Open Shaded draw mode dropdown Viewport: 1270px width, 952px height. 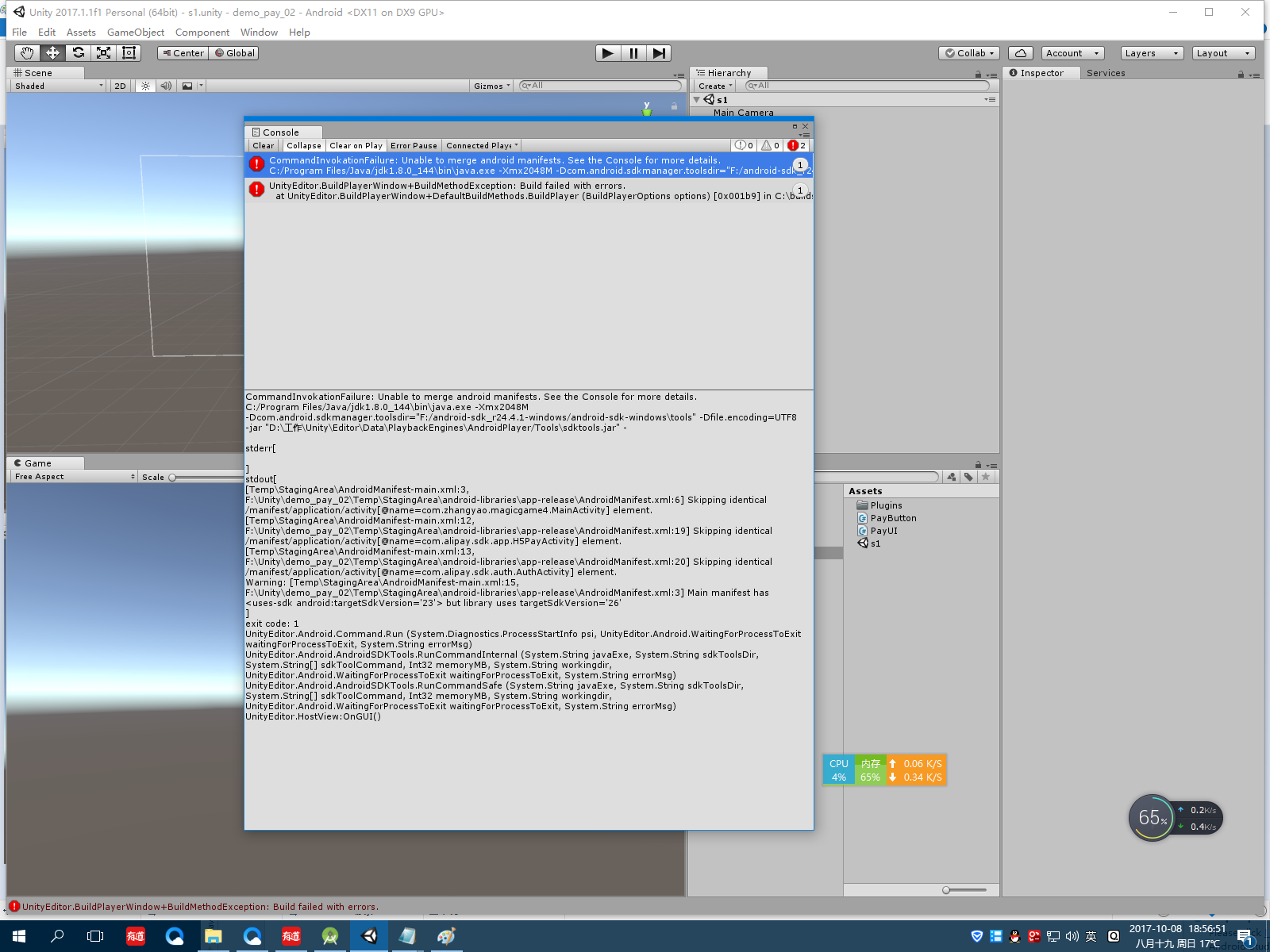(x=59, y=86)
